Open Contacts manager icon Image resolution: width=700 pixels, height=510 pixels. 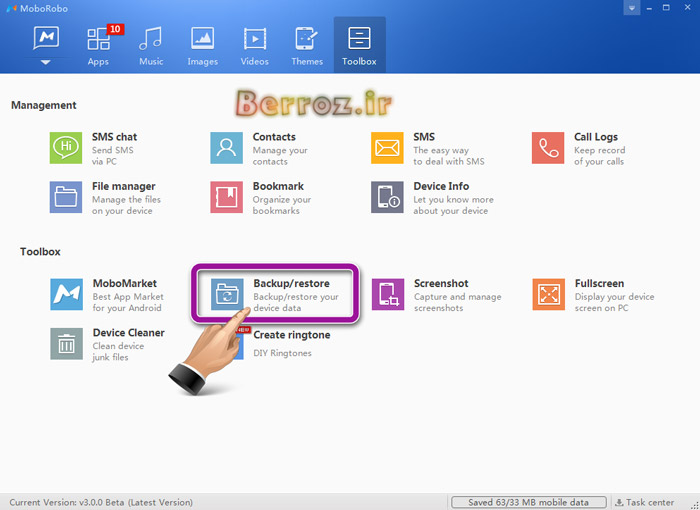227,148
